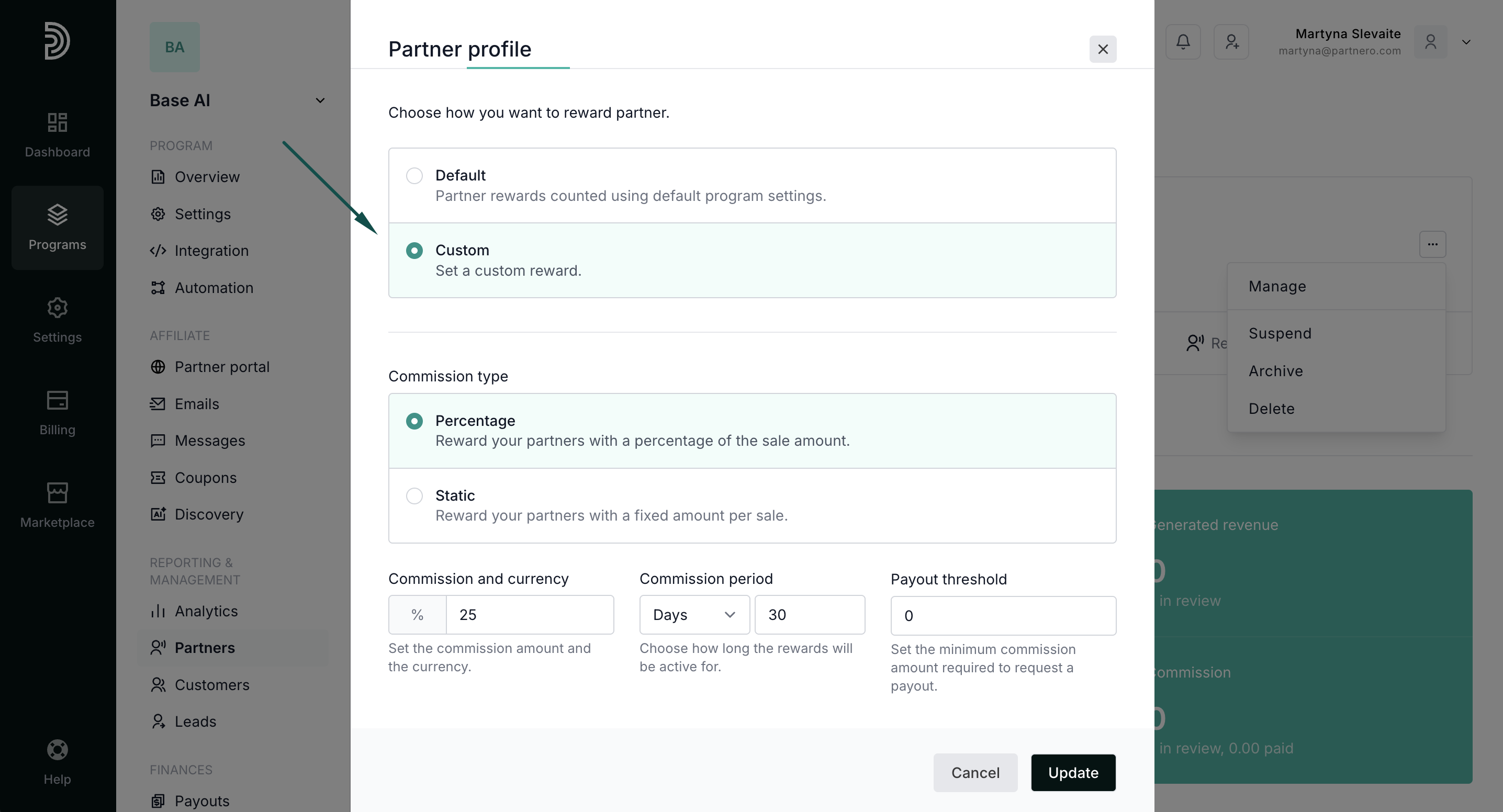Click the three-dot more options button

1432,244
